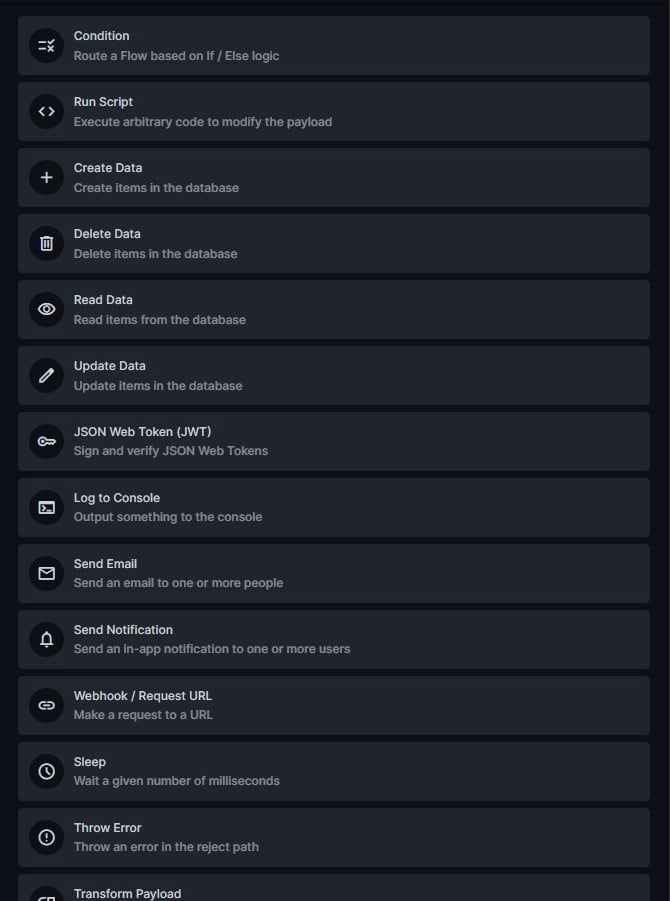Click the Webhook link icon
The image size is (670, 901).
[x=46, y=706]
